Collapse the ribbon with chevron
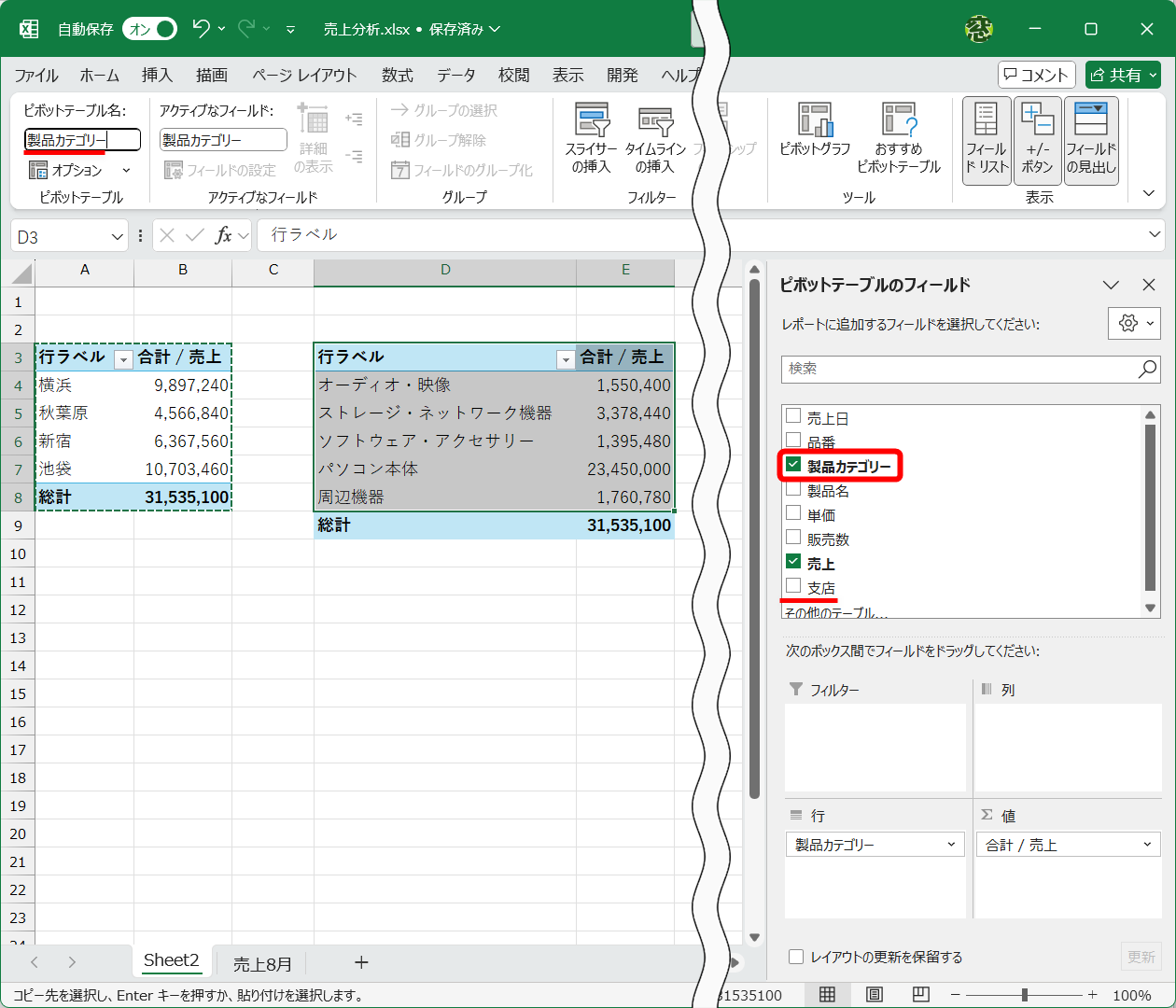Viewport: 1176px width, 1008px height. pos(1149,193)
